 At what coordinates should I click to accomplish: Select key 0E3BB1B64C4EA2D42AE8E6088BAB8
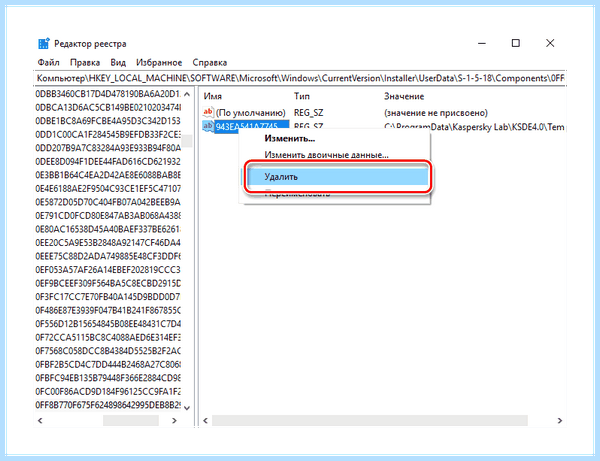coord(108,175)
